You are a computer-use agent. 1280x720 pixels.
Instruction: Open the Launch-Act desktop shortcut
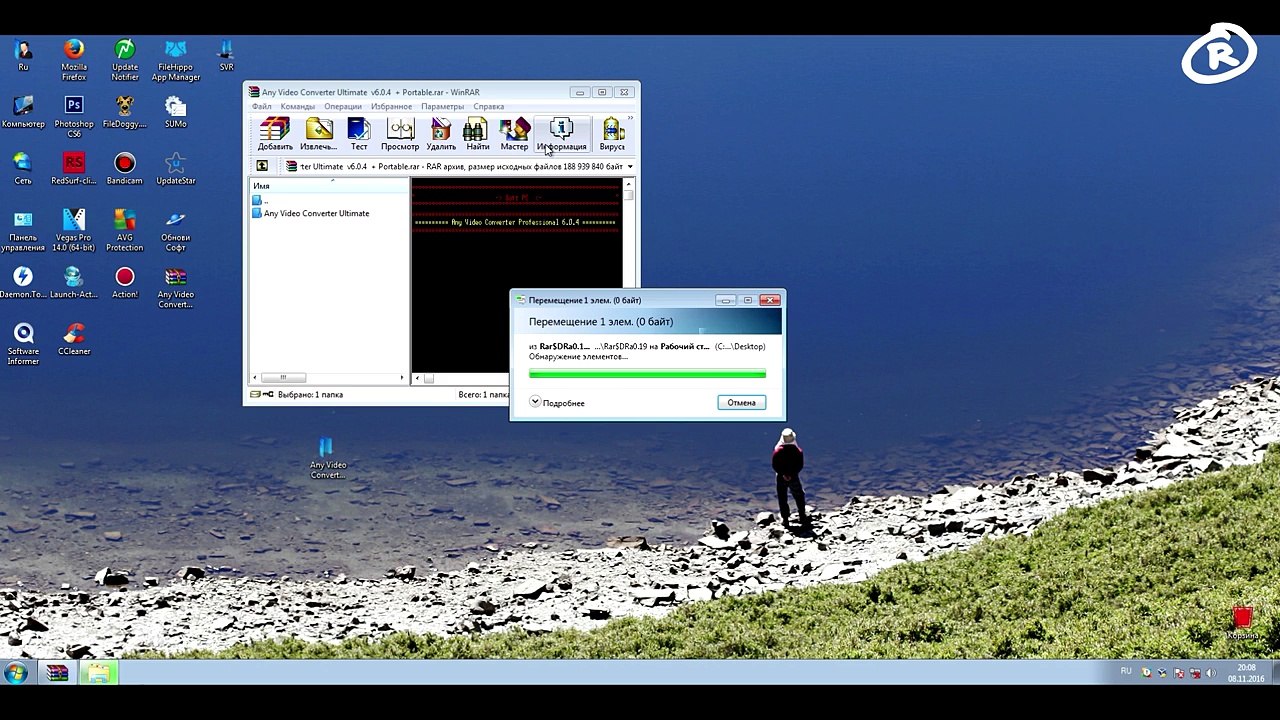74,283
